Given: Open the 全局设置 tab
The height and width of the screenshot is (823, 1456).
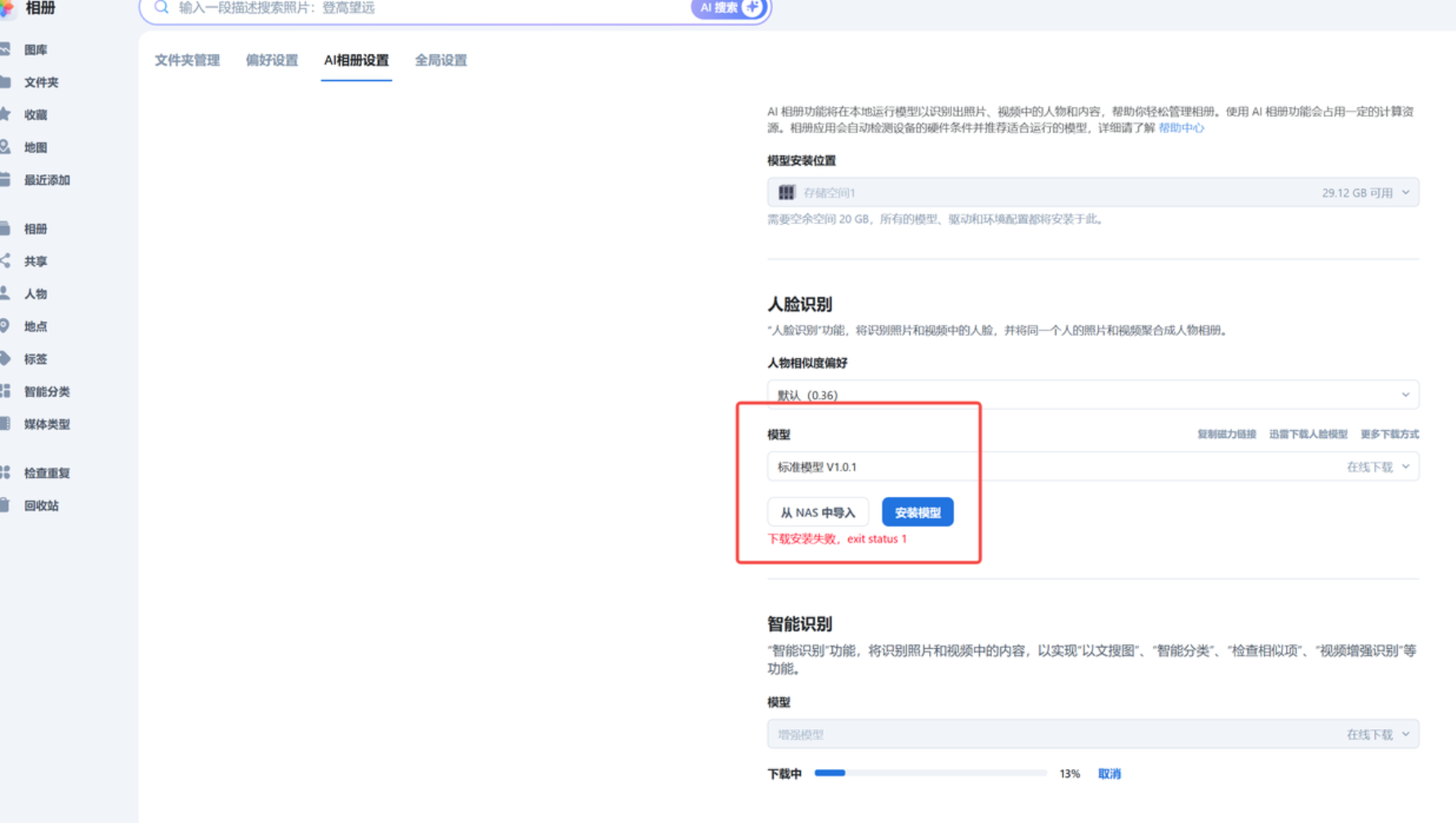Looking at the screenshot, I should tap(441, 60).
